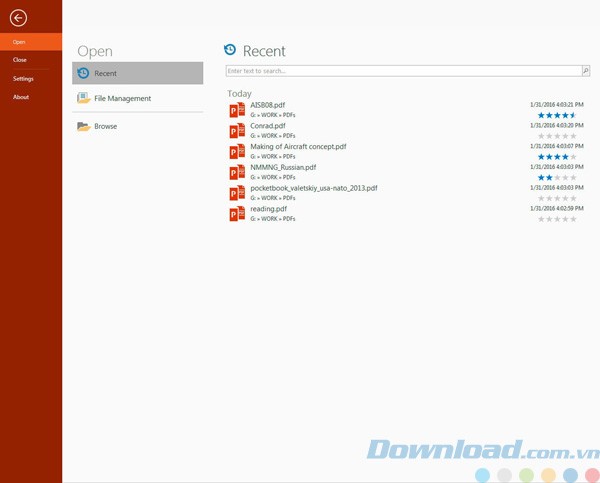Set the star rating for Conrad.pdf
The height and width of the screenshot is (483, 600).
click(557, 136)
